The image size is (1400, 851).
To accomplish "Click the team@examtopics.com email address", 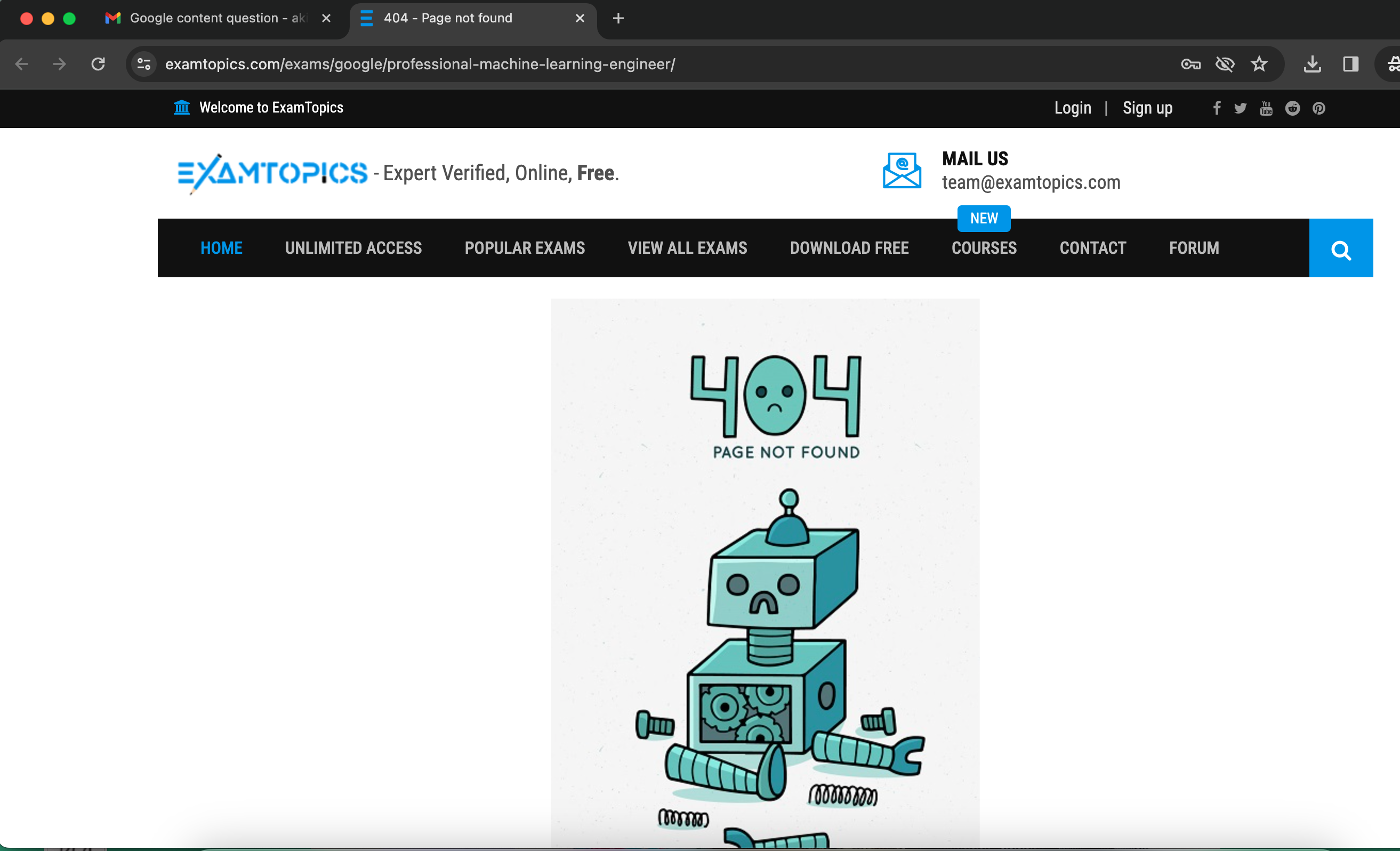I will 1031,182.
